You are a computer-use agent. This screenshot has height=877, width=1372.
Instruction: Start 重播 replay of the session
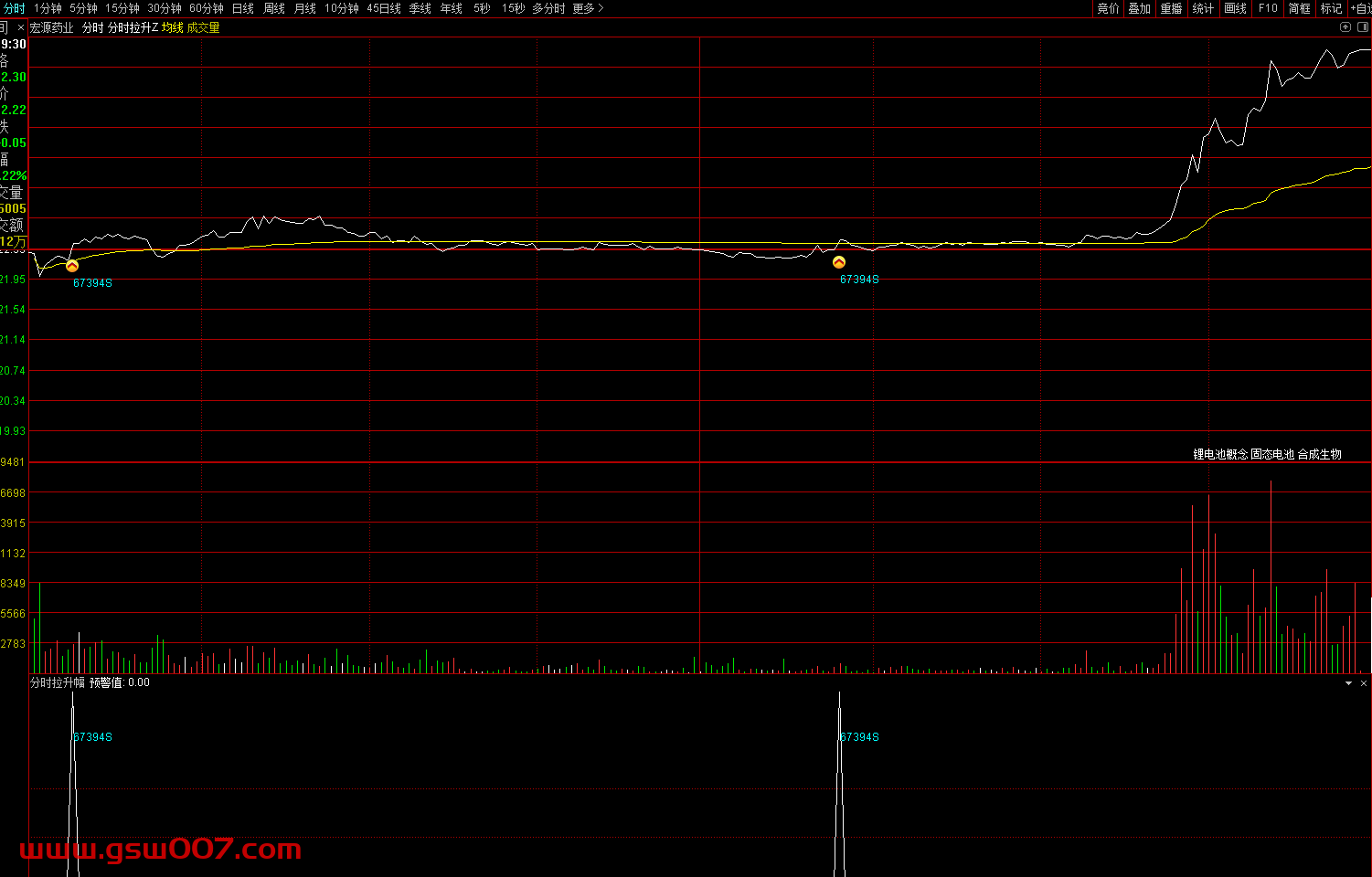click(x=1171, y=8)
